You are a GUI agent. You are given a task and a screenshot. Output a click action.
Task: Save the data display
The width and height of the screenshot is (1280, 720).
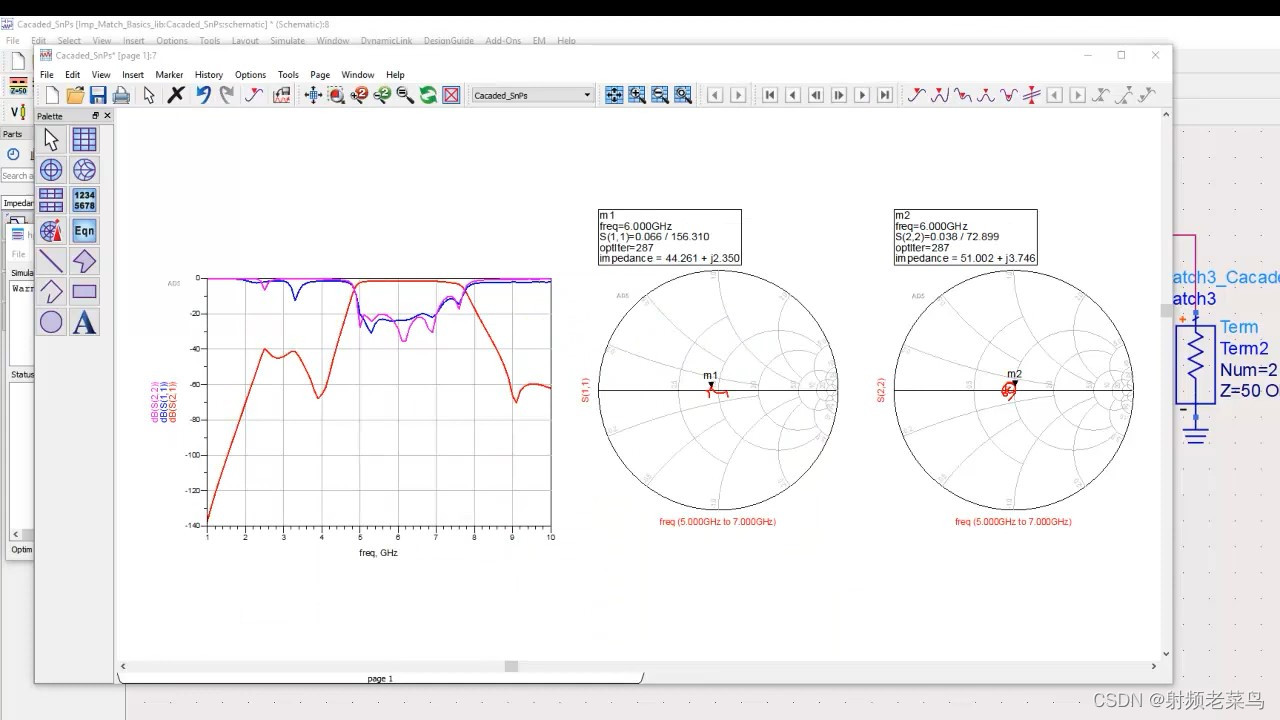point(98,95)
